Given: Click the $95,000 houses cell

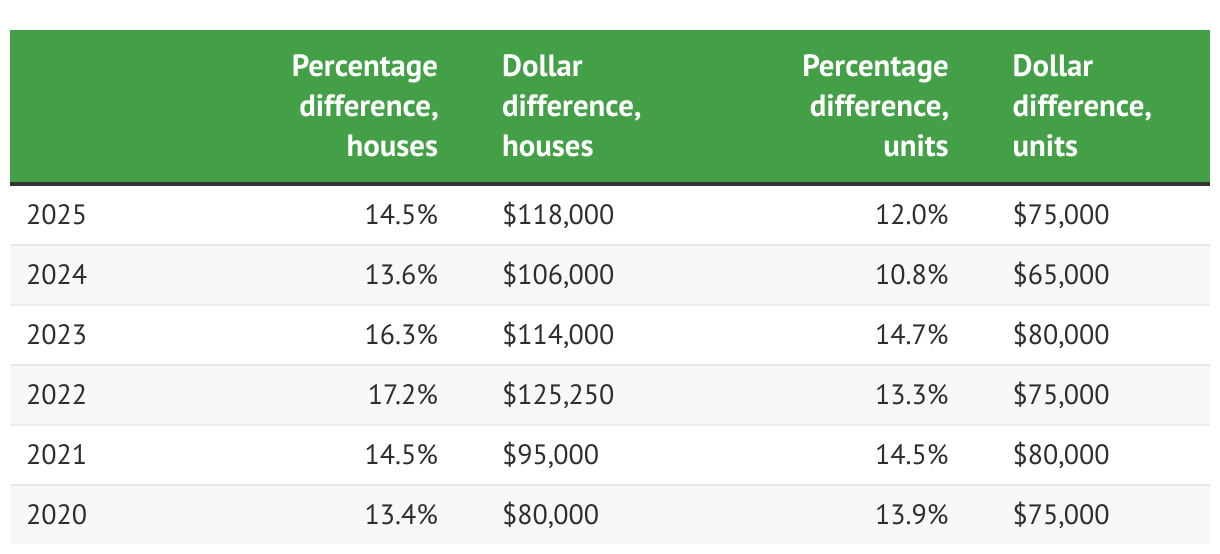Looking at the screenshot, I should click(550, 455).
